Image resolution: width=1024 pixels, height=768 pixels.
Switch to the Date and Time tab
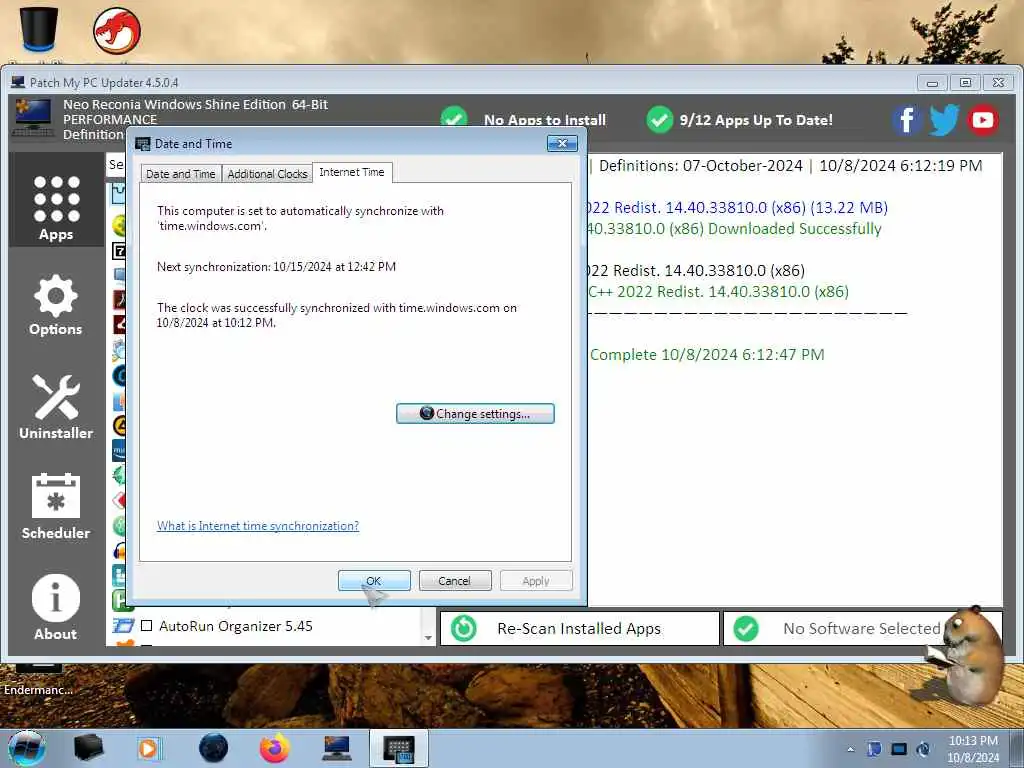pyautogui.click(x=181, y=174)
